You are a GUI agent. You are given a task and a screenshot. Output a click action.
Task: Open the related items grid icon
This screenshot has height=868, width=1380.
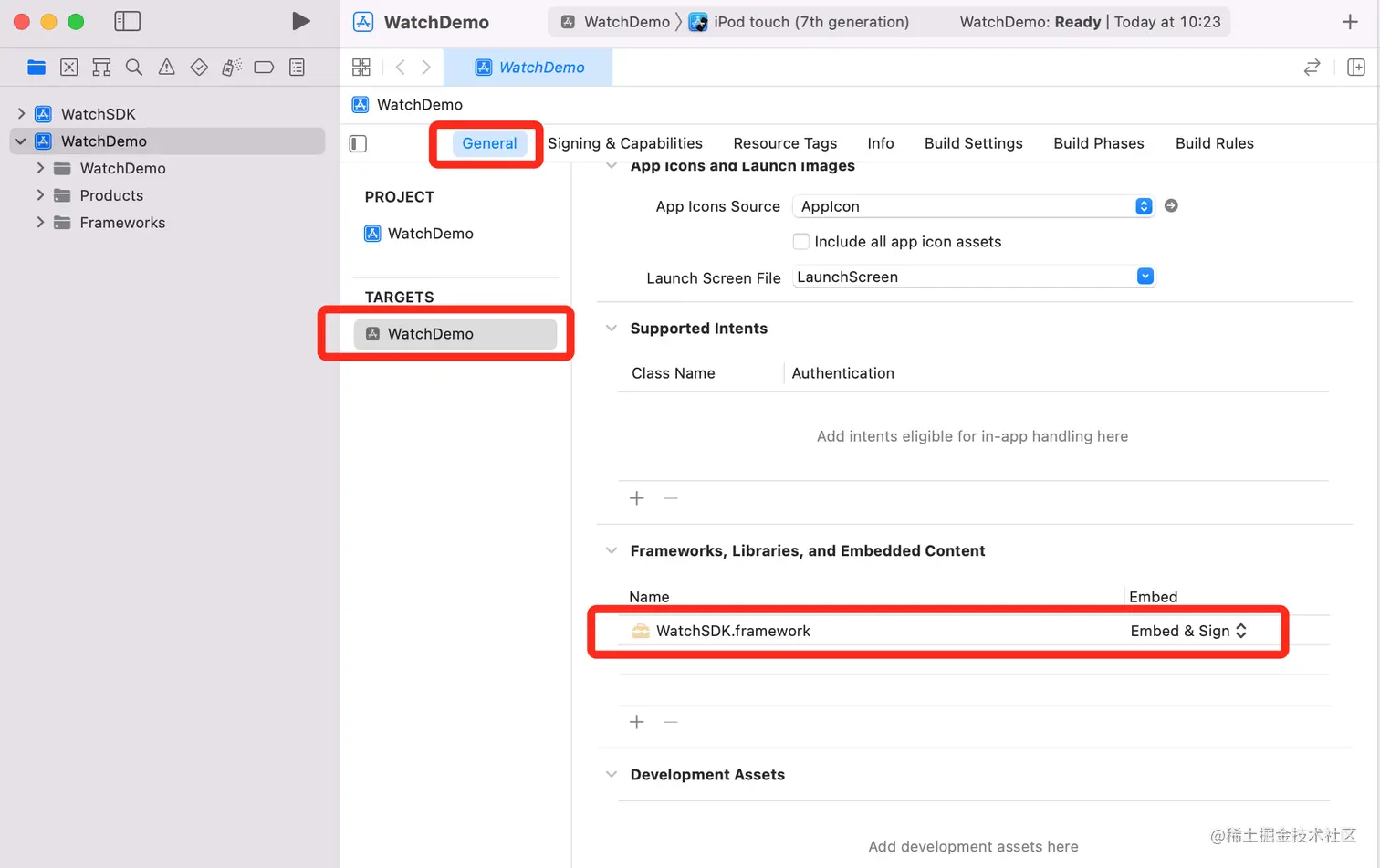click(x=361, y=67)
